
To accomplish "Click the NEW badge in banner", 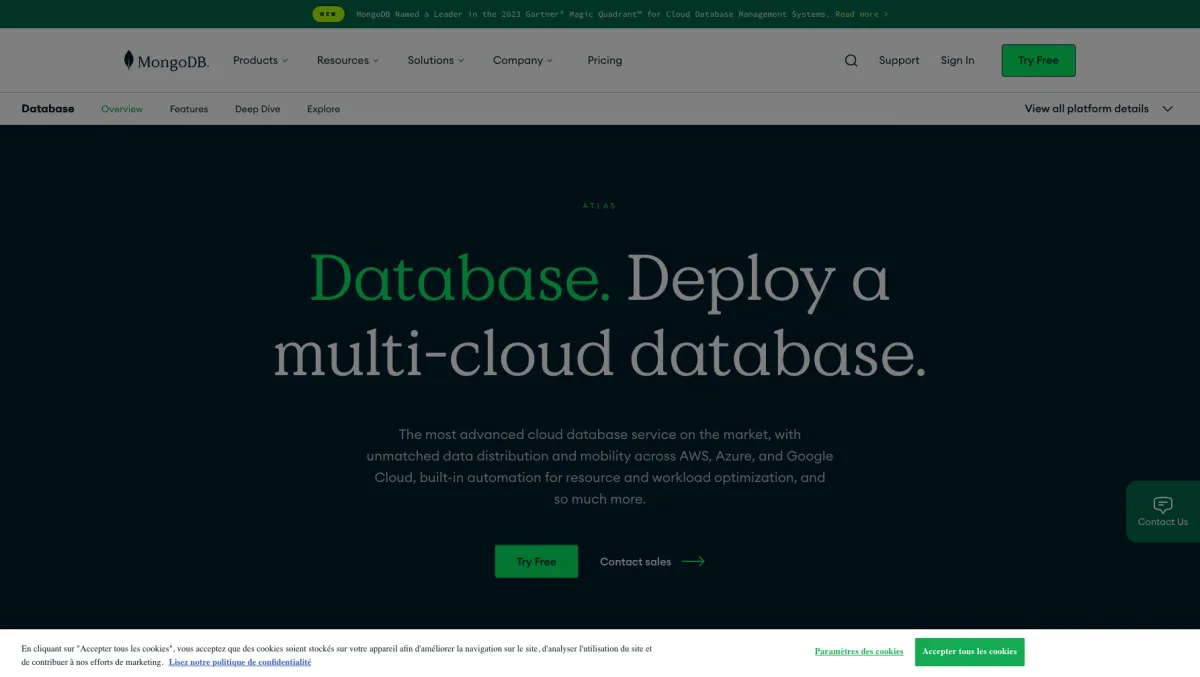I will point(328,14).
